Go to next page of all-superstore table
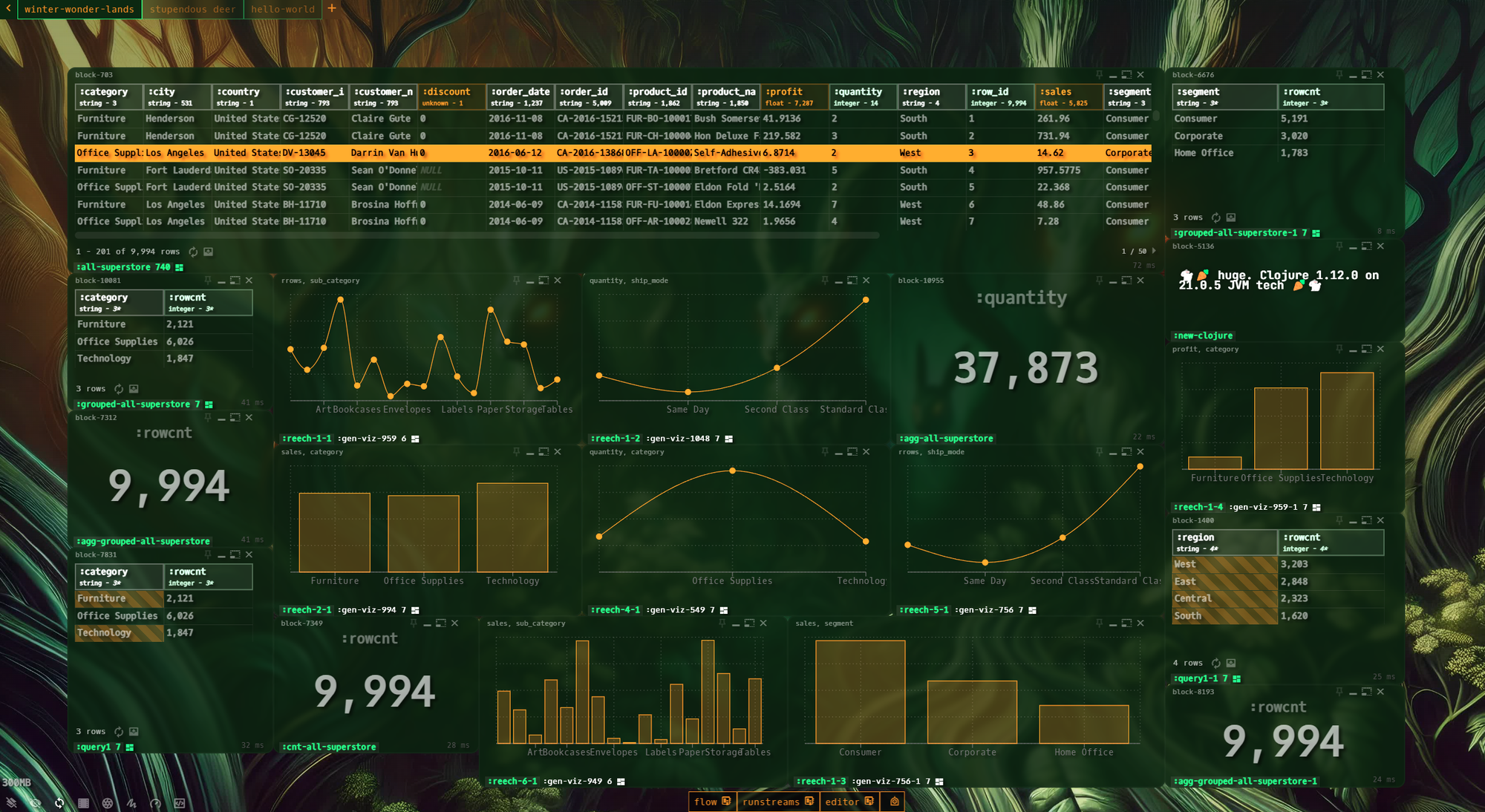Screen dimensions: 1485x812 1154,251
